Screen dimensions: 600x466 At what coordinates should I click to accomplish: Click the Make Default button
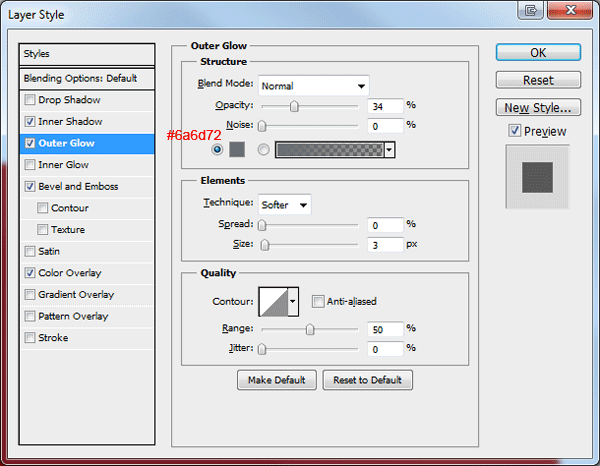[277, 380]
